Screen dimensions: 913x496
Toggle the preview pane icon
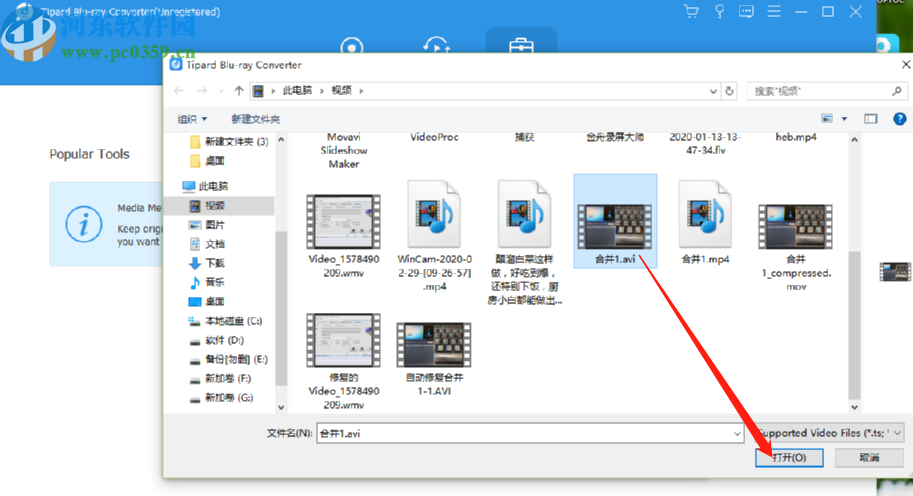pos(870,119)
